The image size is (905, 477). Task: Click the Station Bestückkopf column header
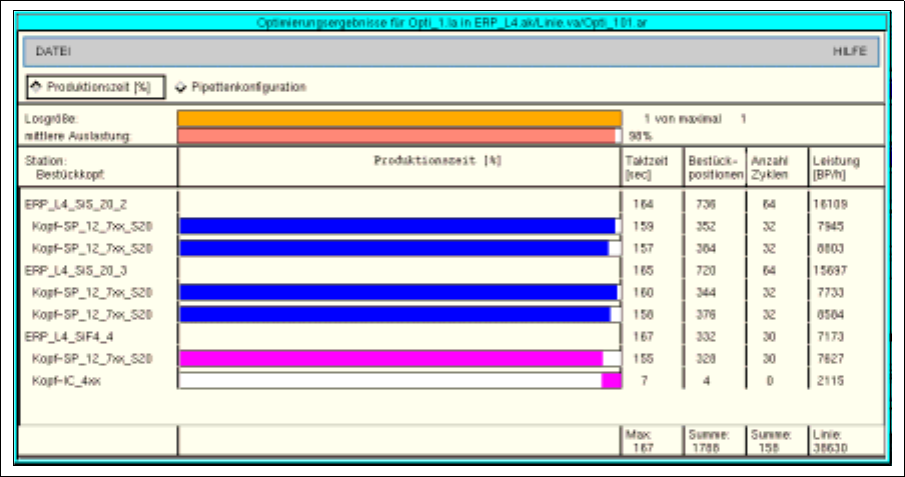point(65,167)
